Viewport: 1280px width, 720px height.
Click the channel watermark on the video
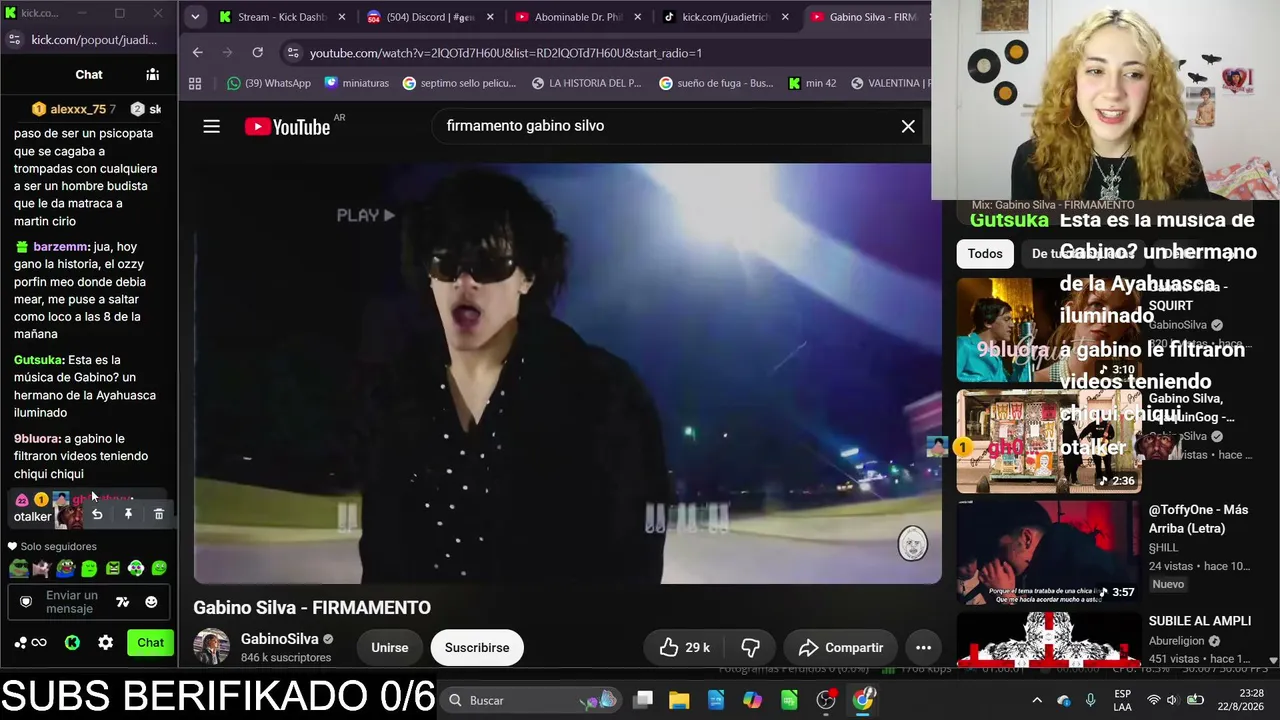click(x=912, y=543)
